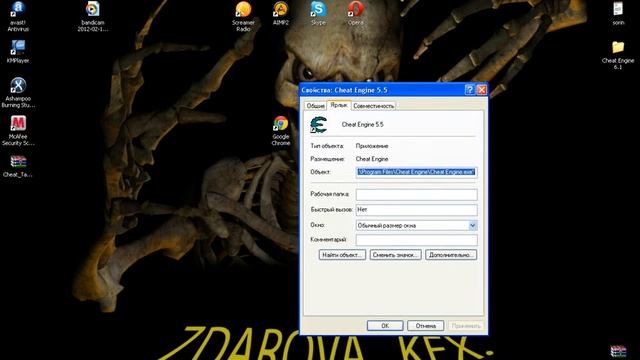
Task: Select the Google Chrome desktop icon
Action: click(x=281, y=131)
